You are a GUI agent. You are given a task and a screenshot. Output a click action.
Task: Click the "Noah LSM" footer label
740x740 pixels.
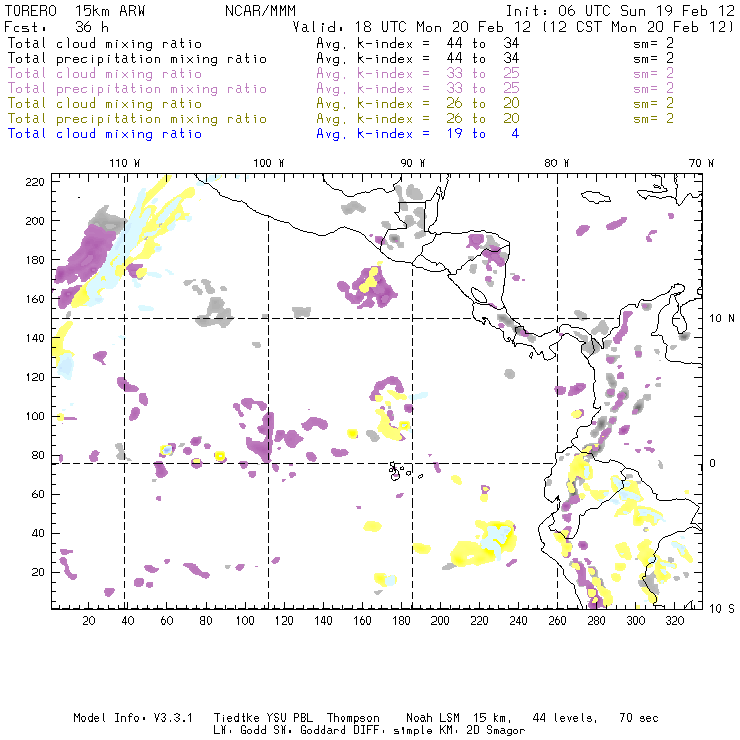[x=433, y=718]
